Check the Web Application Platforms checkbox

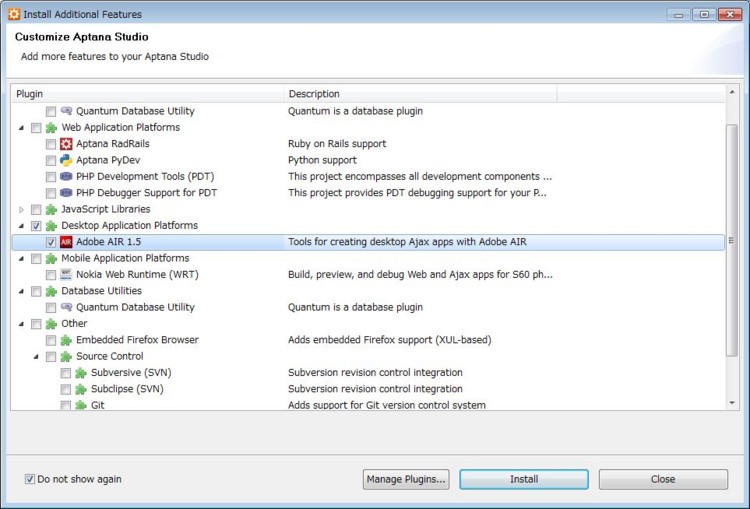[36, 128]
